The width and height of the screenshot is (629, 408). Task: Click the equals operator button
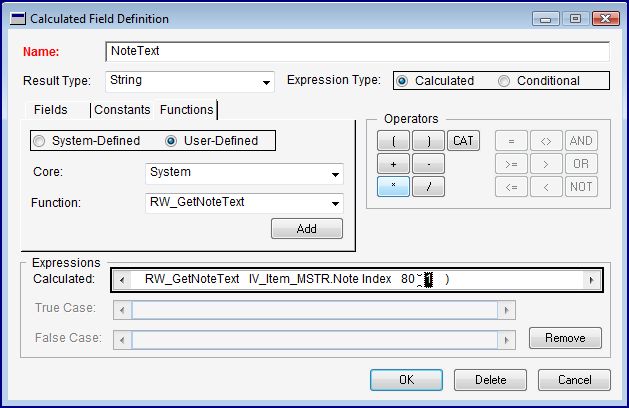click(x=511, y=141)
